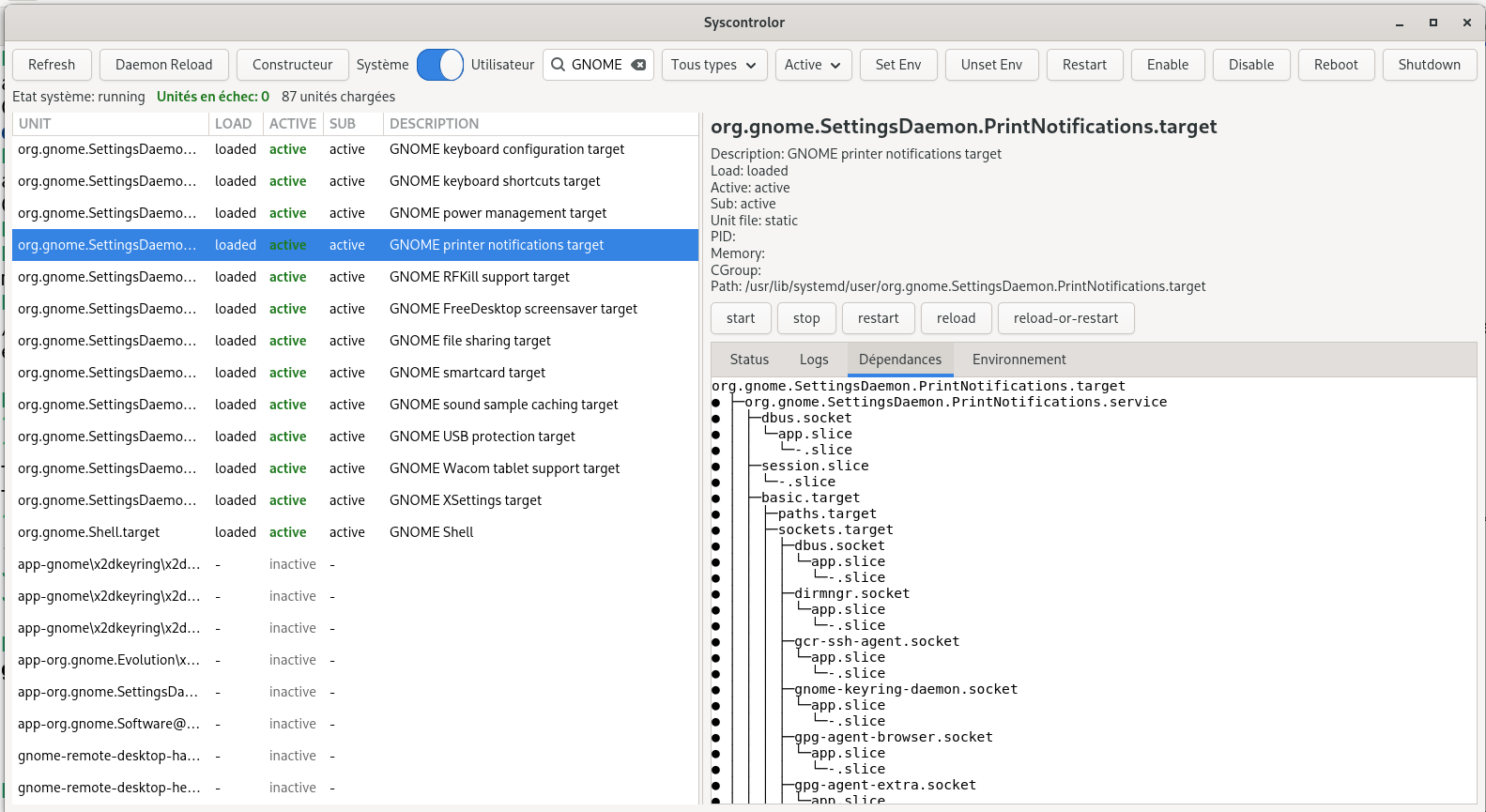Open the Tous types dropdown
Screen dimensions: 1486x812
[x=714, y=65]
